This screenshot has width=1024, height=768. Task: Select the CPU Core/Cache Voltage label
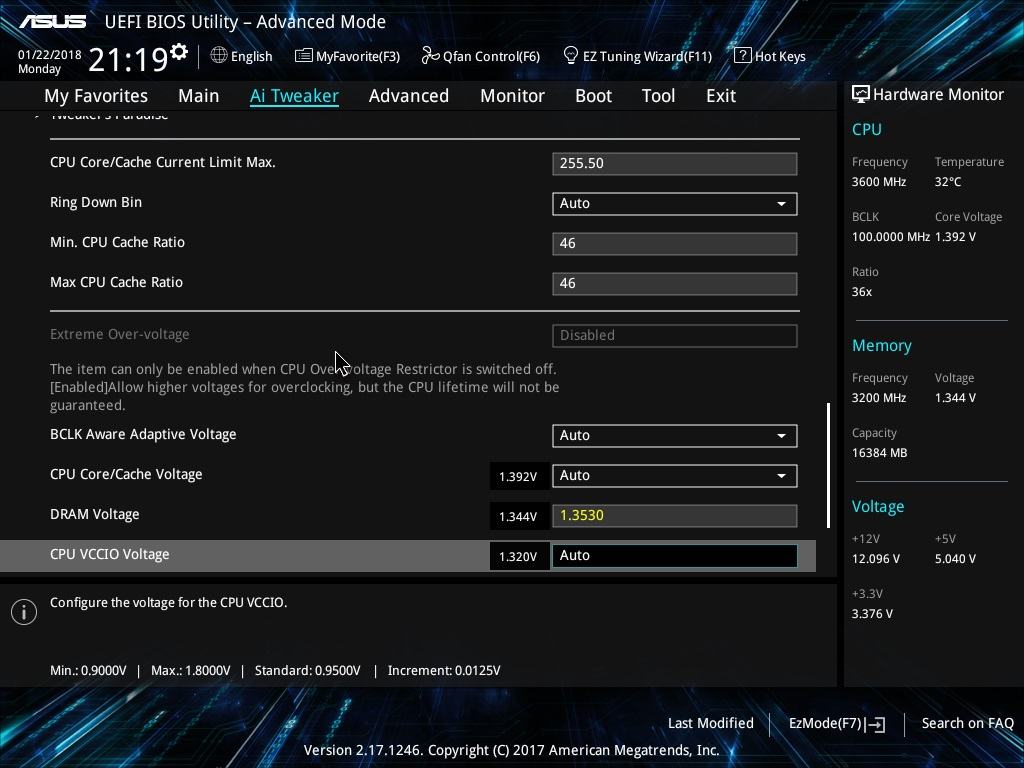point(126,475)
